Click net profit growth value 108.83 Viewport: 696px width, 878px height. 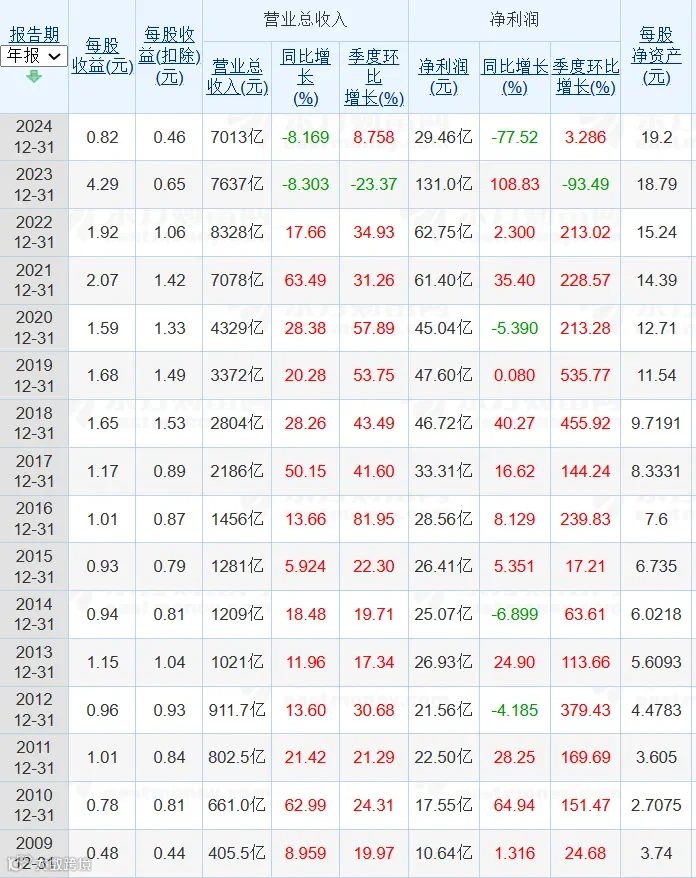coord(515,184)
